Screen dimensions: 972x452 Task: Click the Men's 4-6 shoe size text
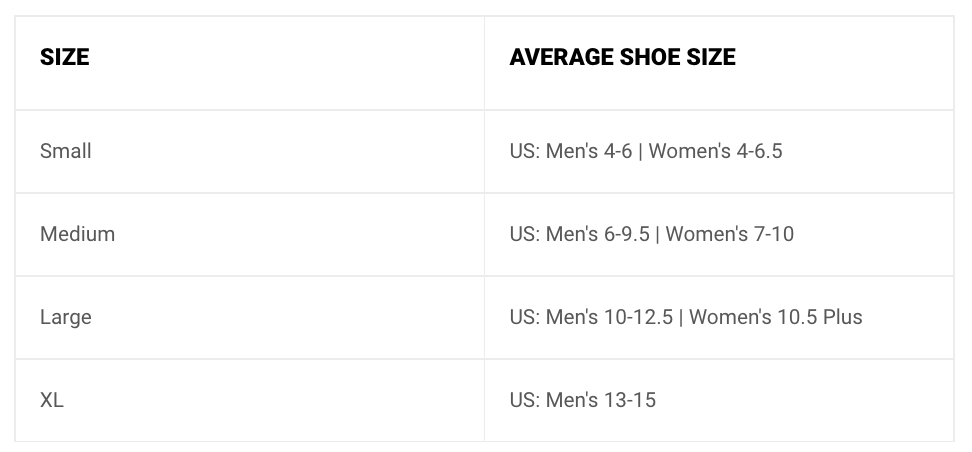[589, 151]
